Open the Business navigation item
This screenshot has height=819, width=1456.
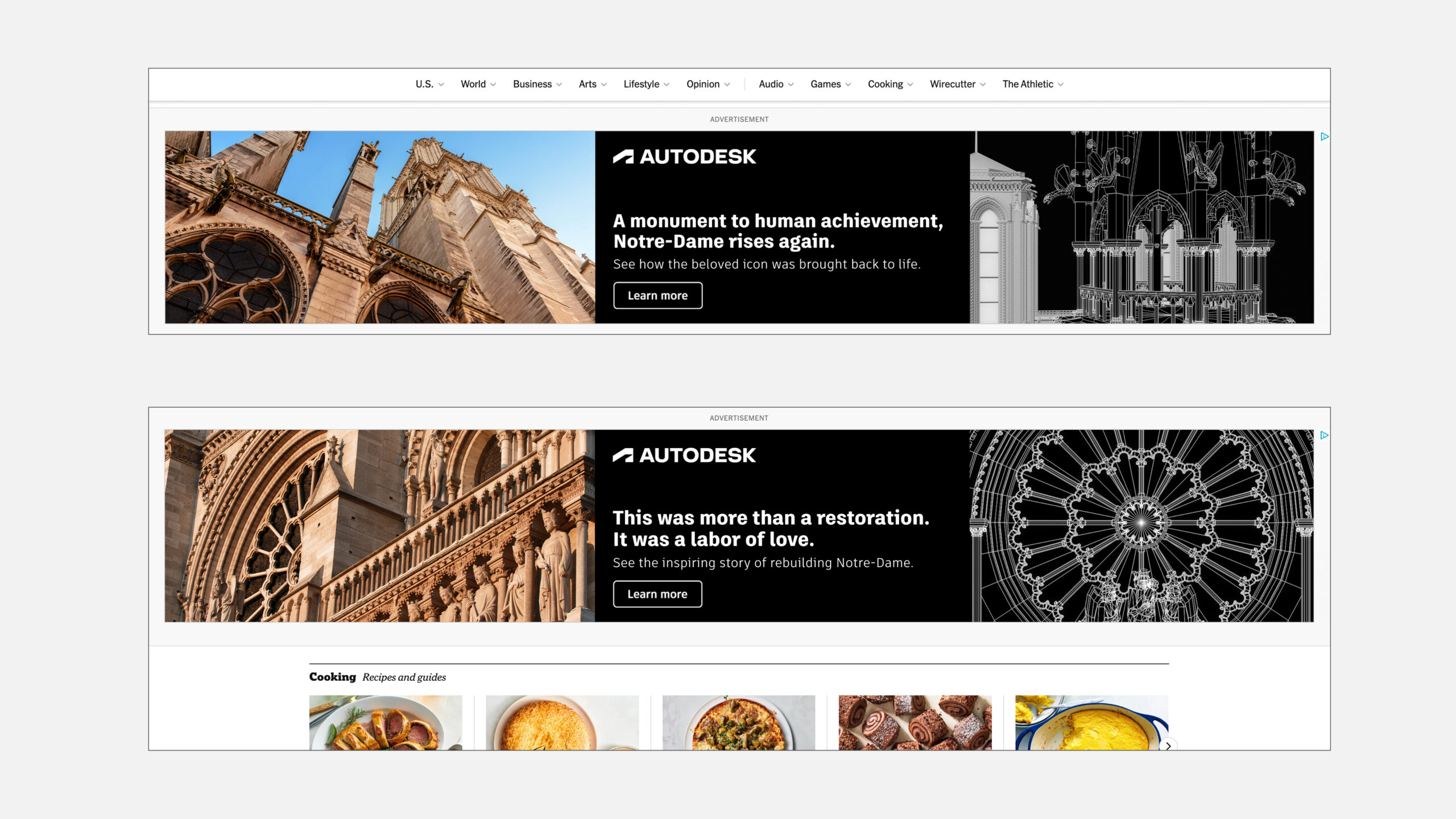532,84
